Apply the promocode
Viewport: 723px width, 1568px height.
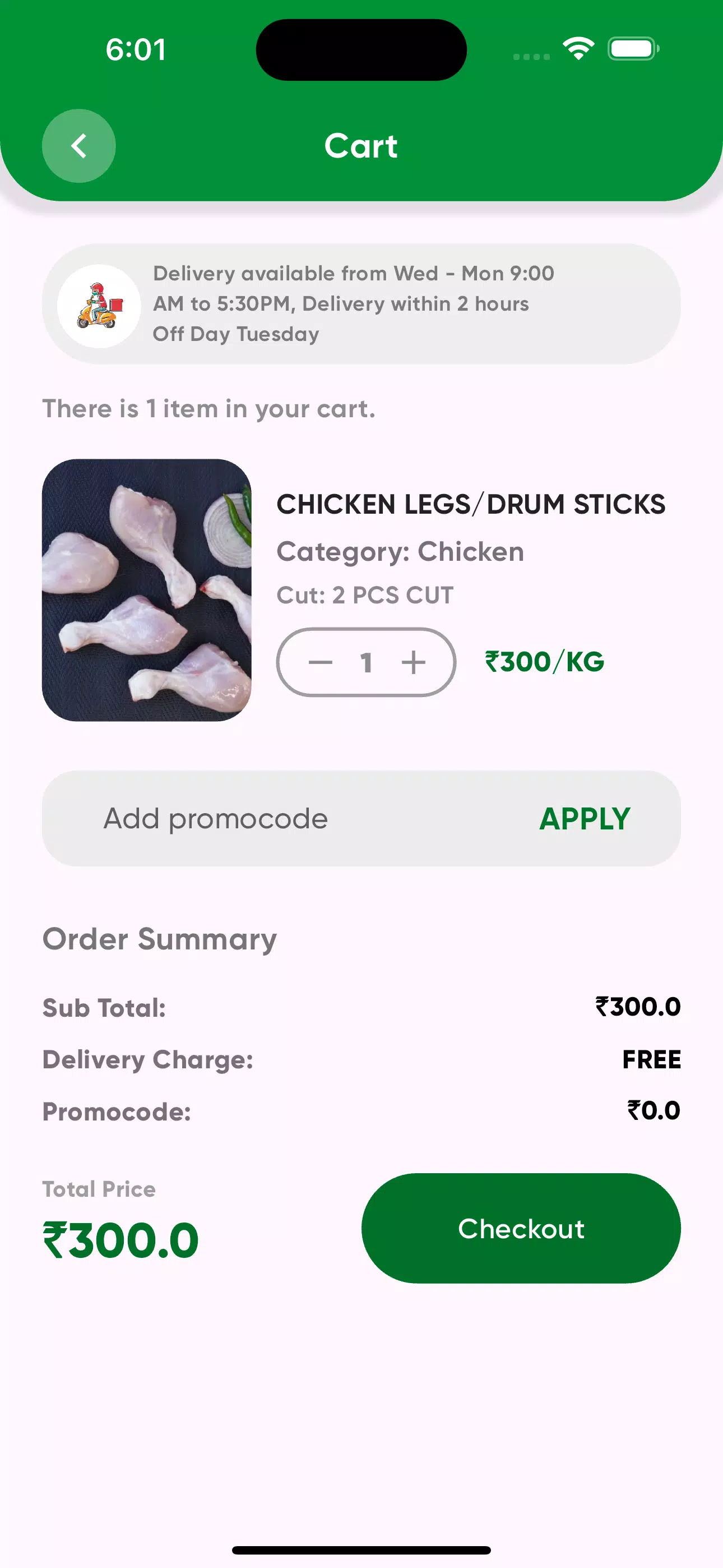coord(584,819)
